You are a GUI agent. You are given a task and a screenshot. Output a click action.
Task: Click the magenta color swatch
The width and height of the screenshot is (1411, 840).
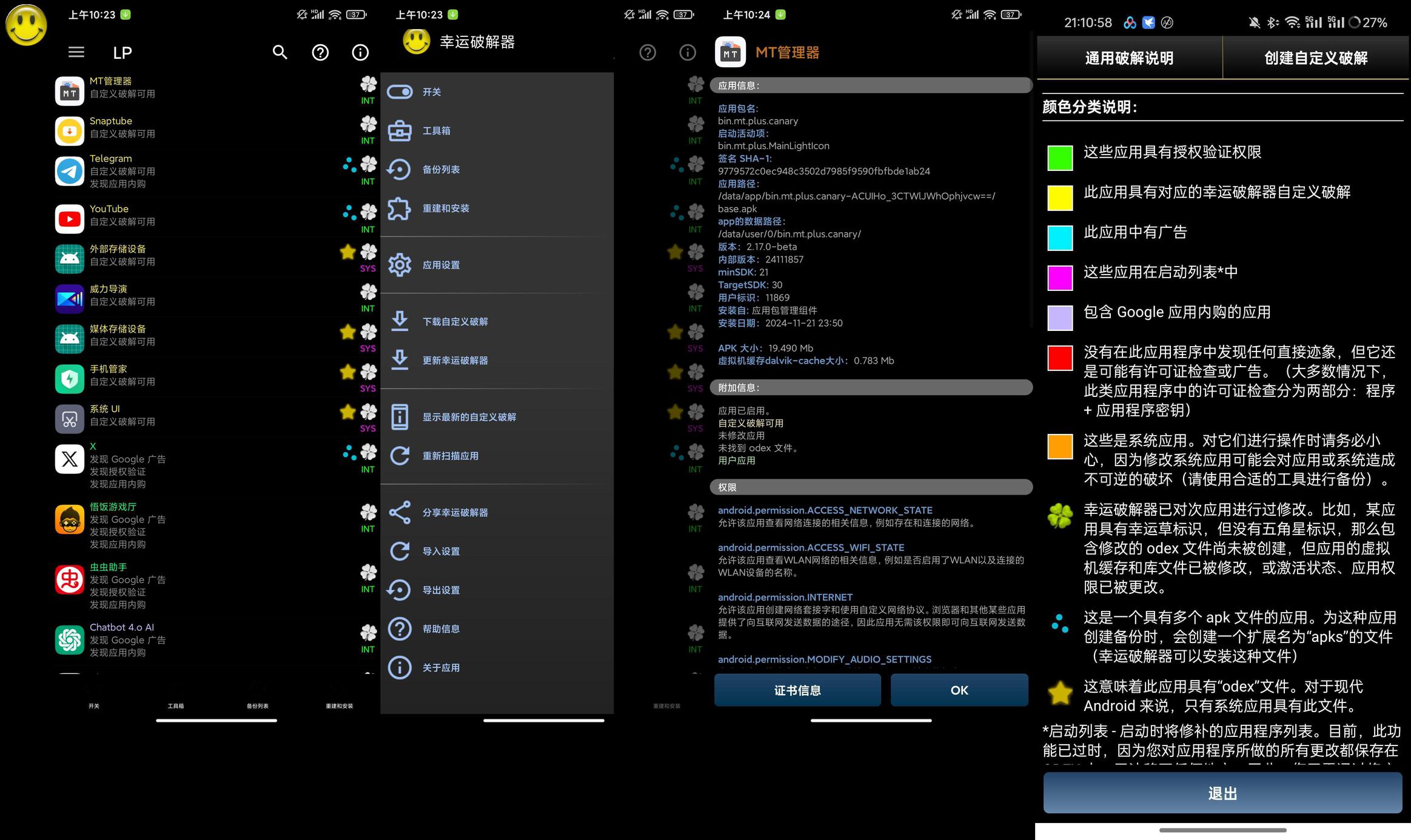1060,278
